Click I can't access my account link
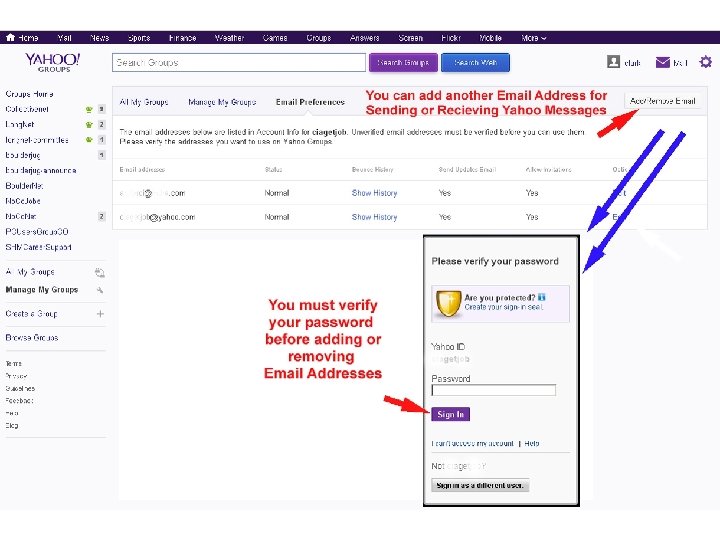Viewport: 720px width, 540px height. tap(472, 443)
